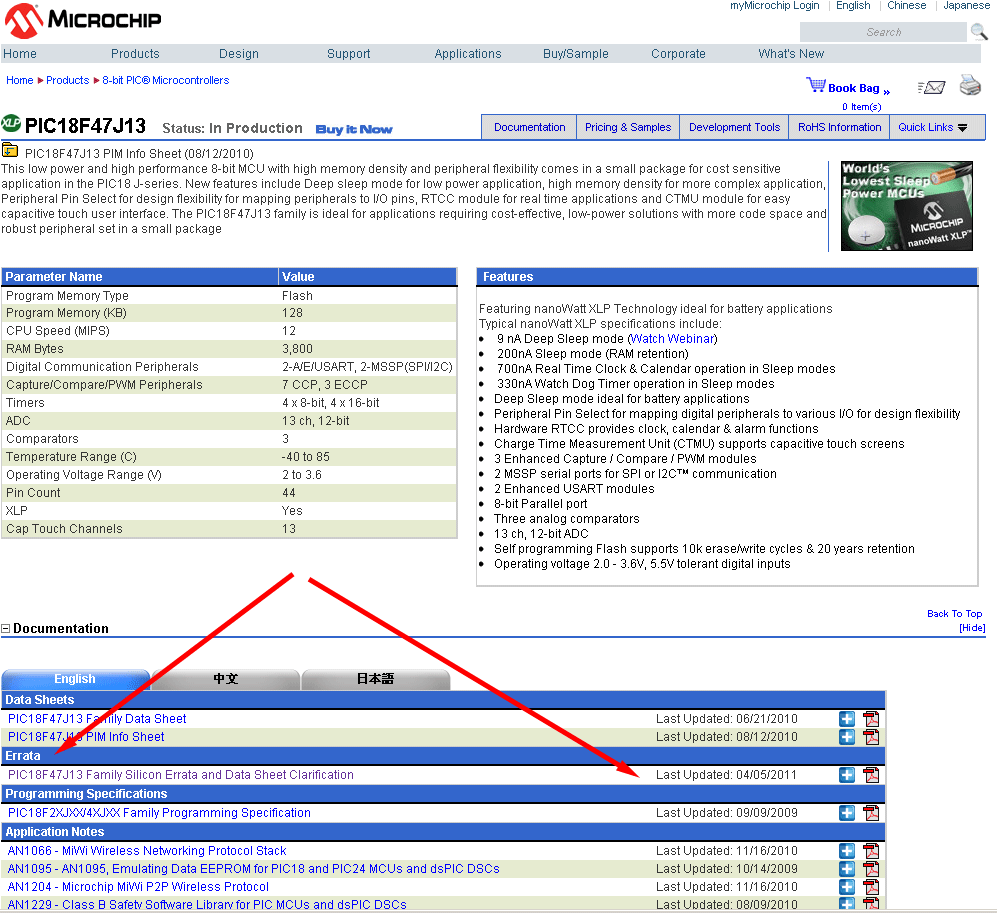The height and width of the screenshot is (913, 997).
Task: Open the Home menu
Action: tap(20, 54)
